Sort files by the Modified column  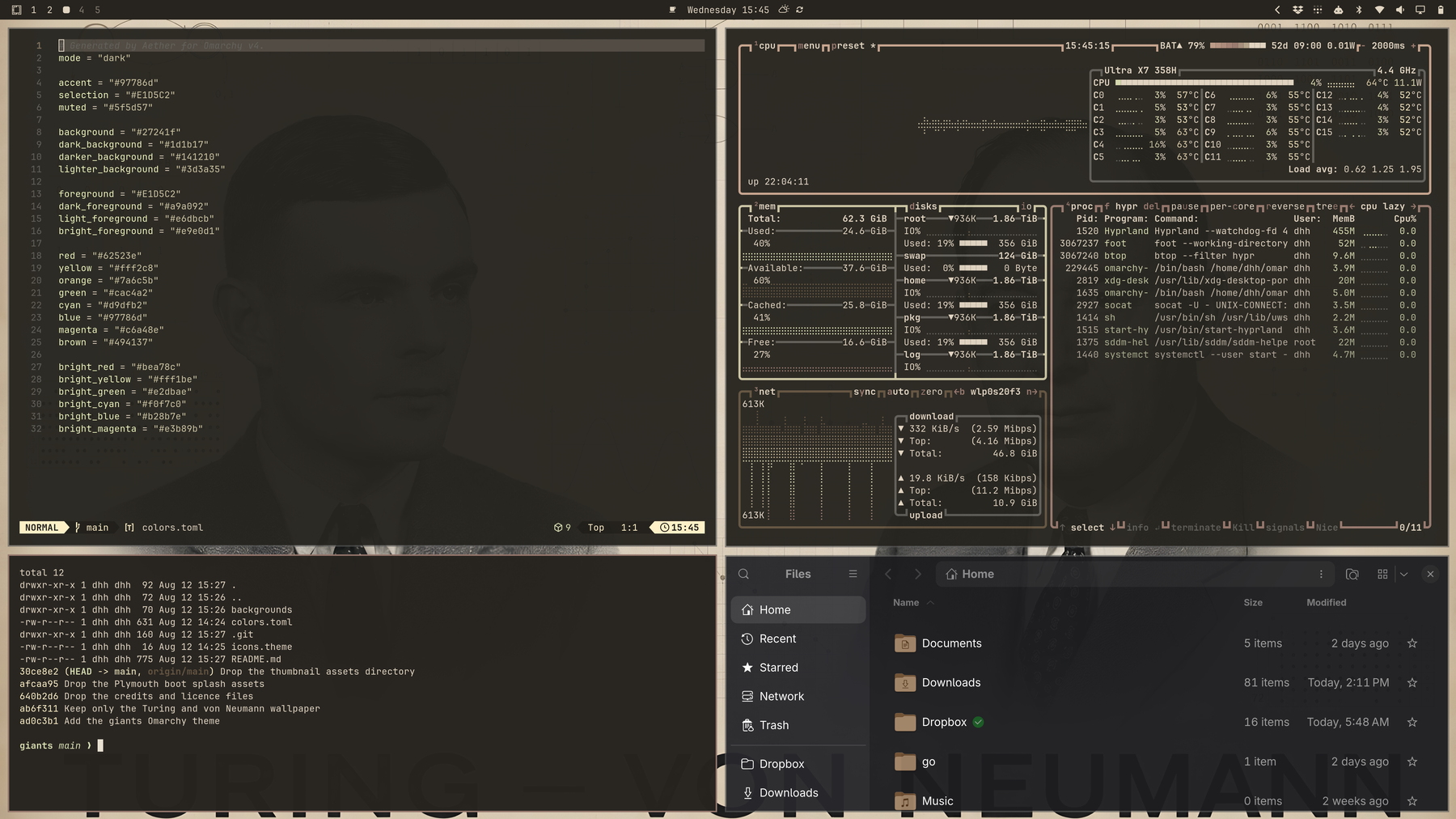click(x=1327, y=602)
